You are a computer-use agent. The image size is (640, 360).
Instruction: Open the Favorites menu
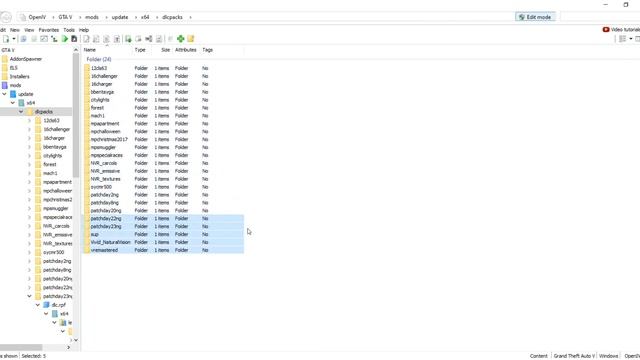click(49, 30)
